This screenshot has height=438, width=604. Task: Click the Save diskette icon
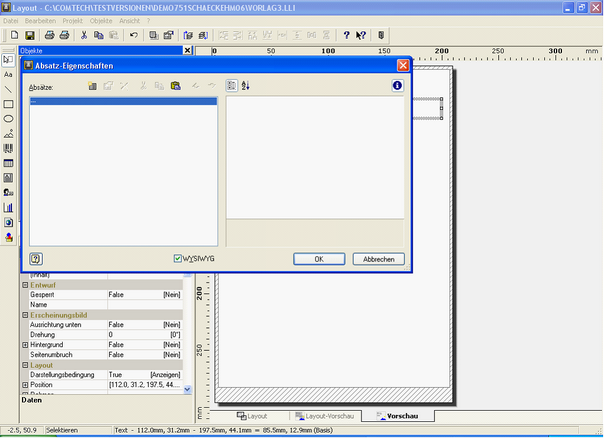[30, 35]
